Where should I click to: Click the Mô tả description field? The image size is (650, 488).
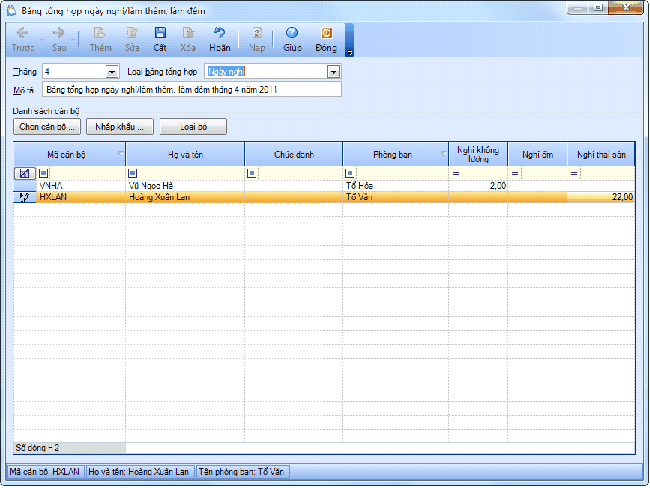tap(192, 90)
